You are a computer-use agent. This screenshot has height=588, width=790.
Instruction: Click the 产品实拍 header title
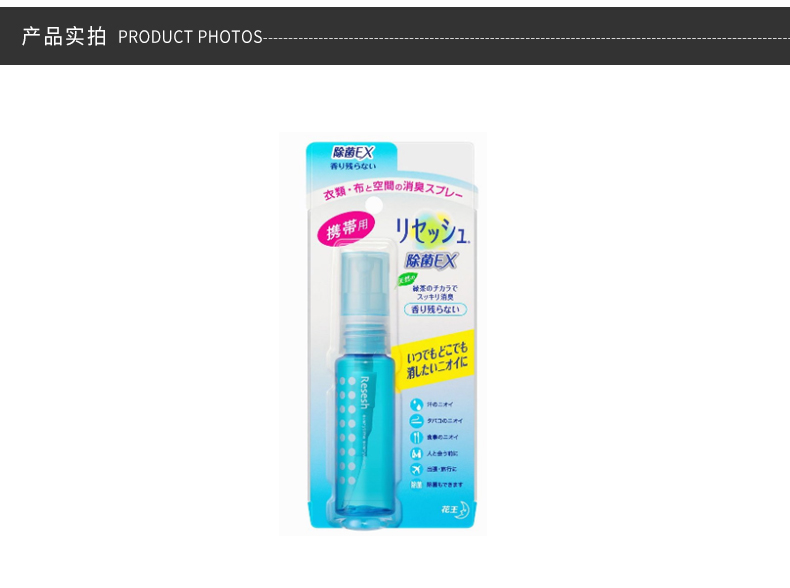(64, 36)
